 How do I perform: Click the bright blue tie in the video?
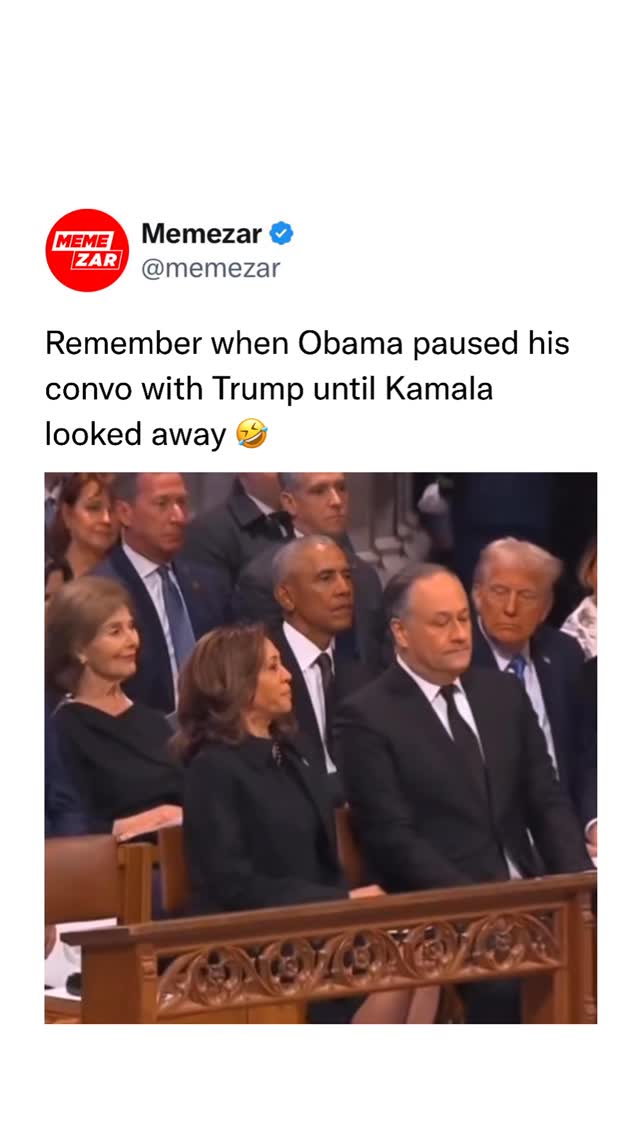518,667
